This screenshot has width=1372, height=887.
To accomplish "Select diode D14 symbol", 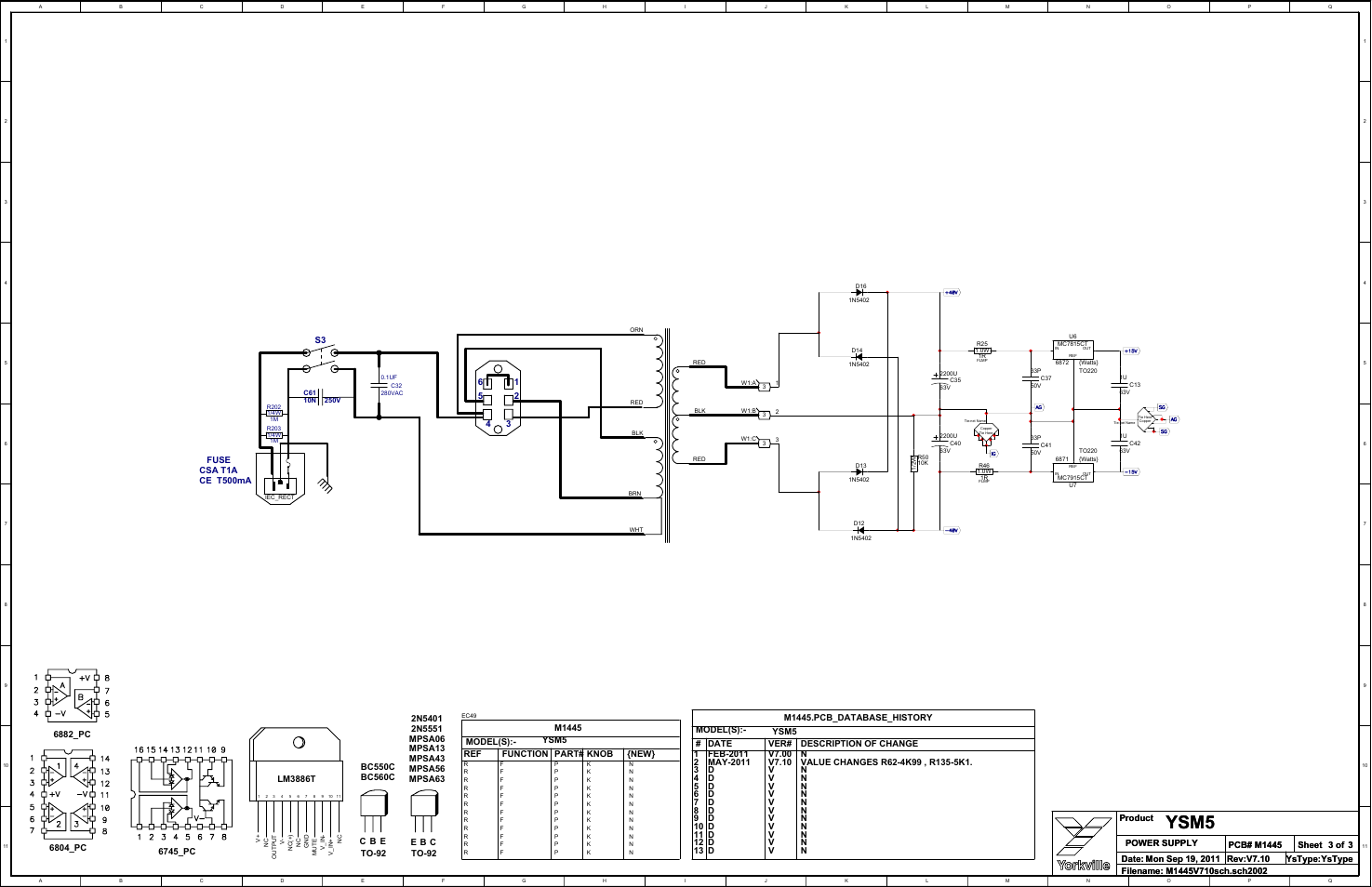I will click(858, 357).
